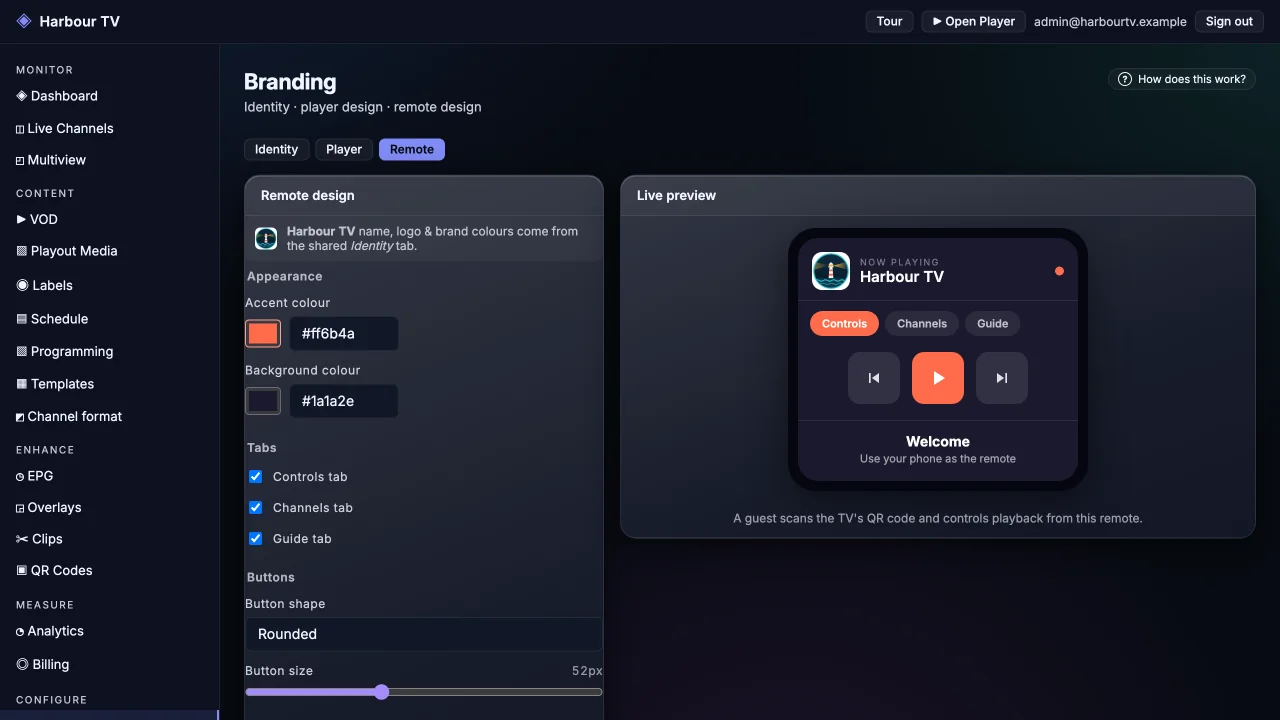Image resolution: width=1280 pixels, height=720 pixels.
Task: Open the Accent colour swatch picker
Action: 263,334
